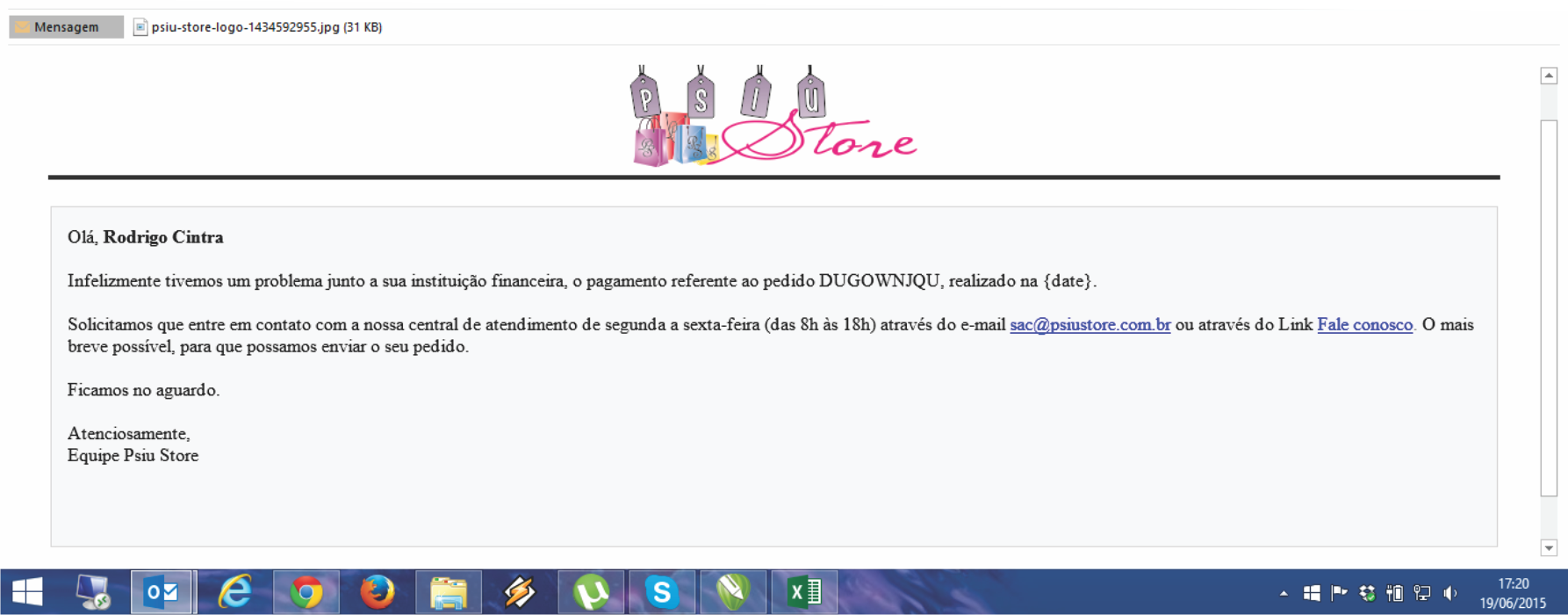The height and width of the screenshot is (615, 1568).
Task: Click the word Atenciosamente
Action: pos(128,433)
